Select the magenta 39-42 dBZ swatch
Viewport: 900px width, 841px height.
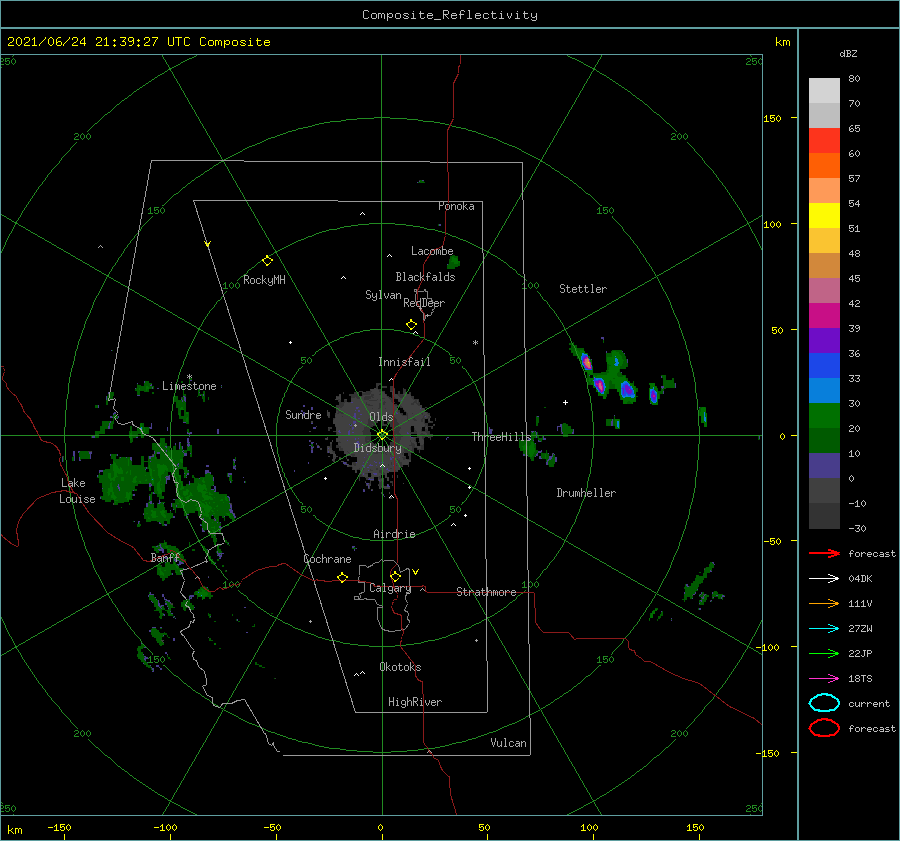pyautogui.click(x=824, y=315)
